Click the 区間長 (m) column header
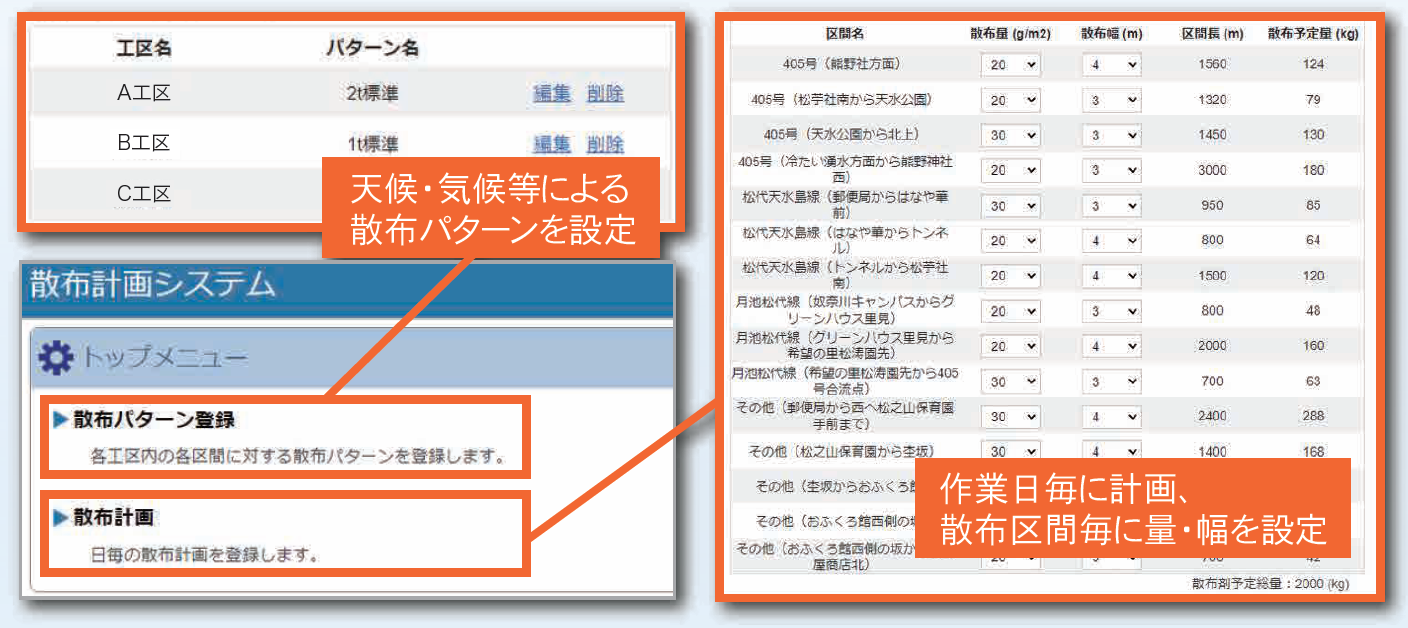The width and height of the screenshot is (1408, 628). tap(1212, 34)
